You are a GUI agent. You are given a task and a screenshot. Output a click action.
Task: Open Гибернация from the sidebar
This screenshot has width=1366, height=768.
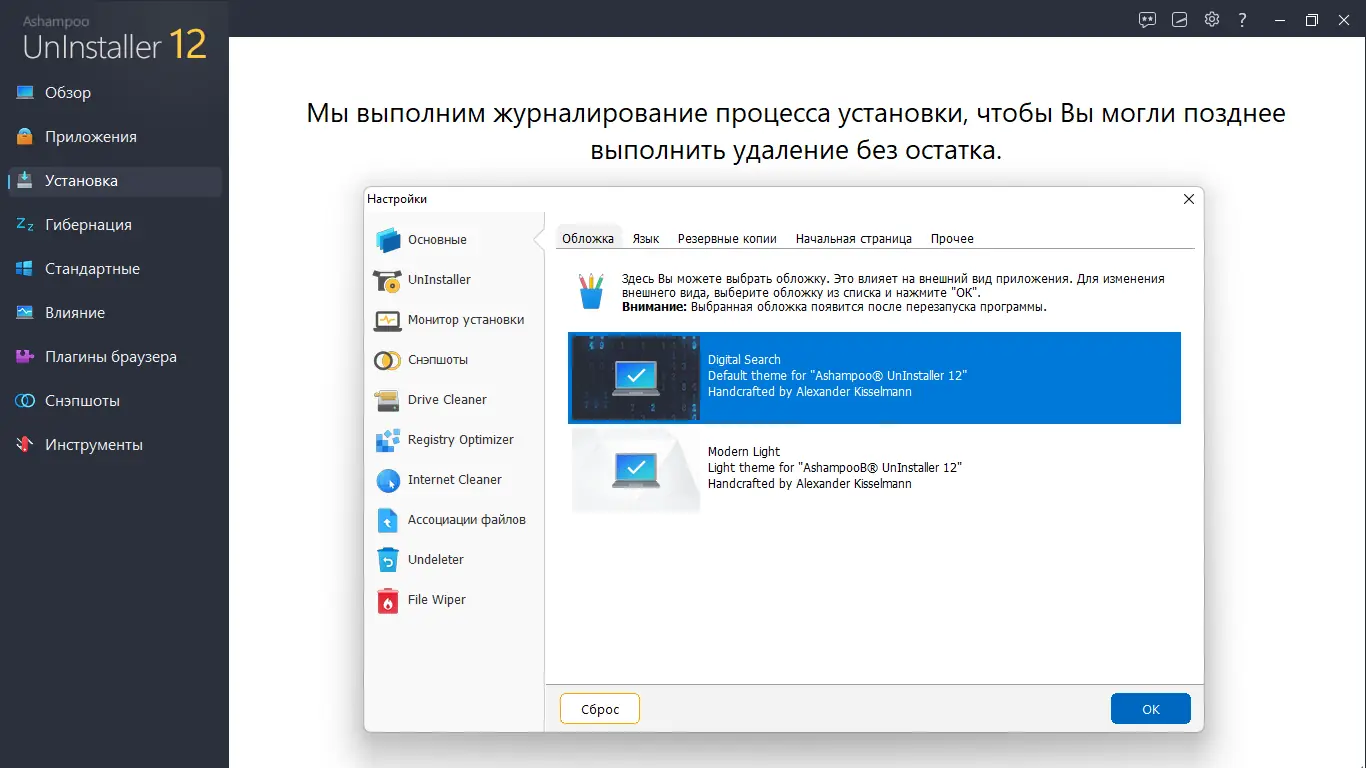[114, 225]
